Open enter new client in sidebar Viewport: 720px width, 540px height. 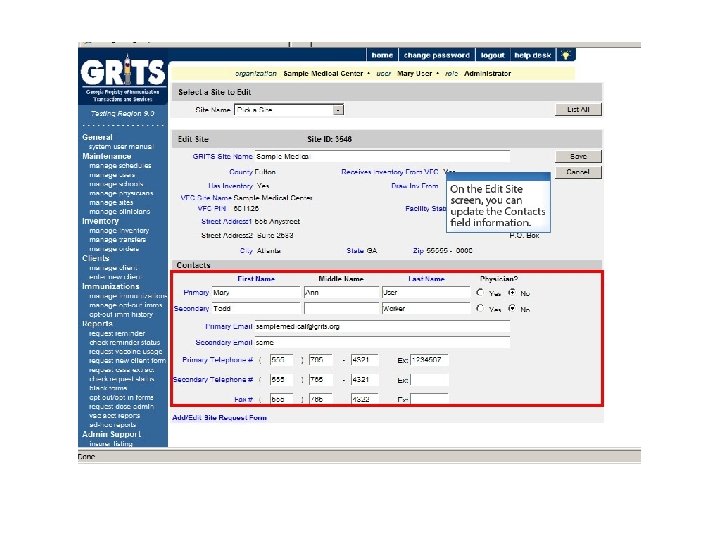click(115, 277)
